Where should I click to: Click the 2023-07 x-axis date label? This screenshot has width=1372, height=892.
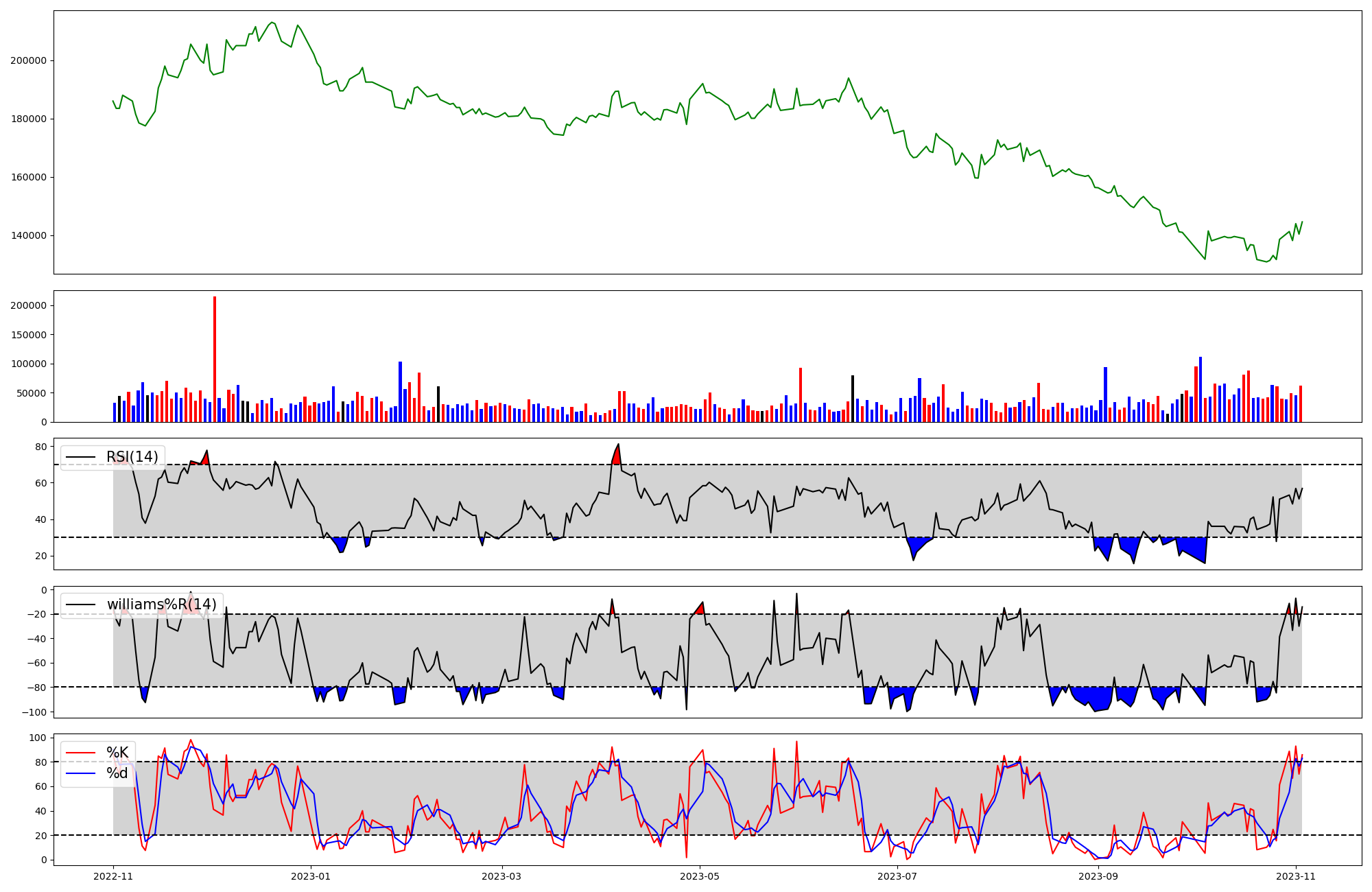coord(897,876)
